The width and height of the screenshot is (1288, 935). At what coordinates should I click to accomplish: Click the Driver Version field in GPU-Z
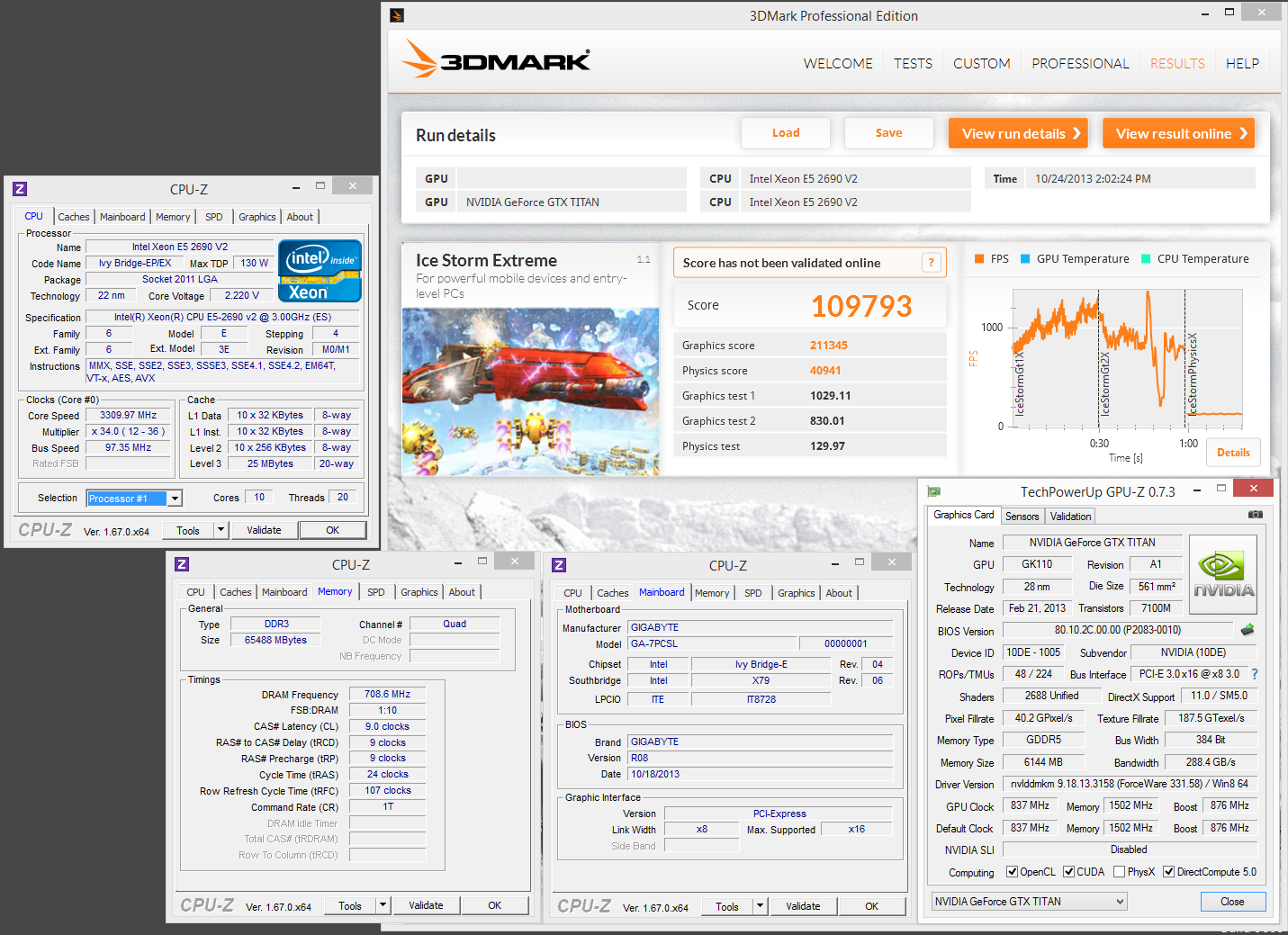tap(1129, 784)
